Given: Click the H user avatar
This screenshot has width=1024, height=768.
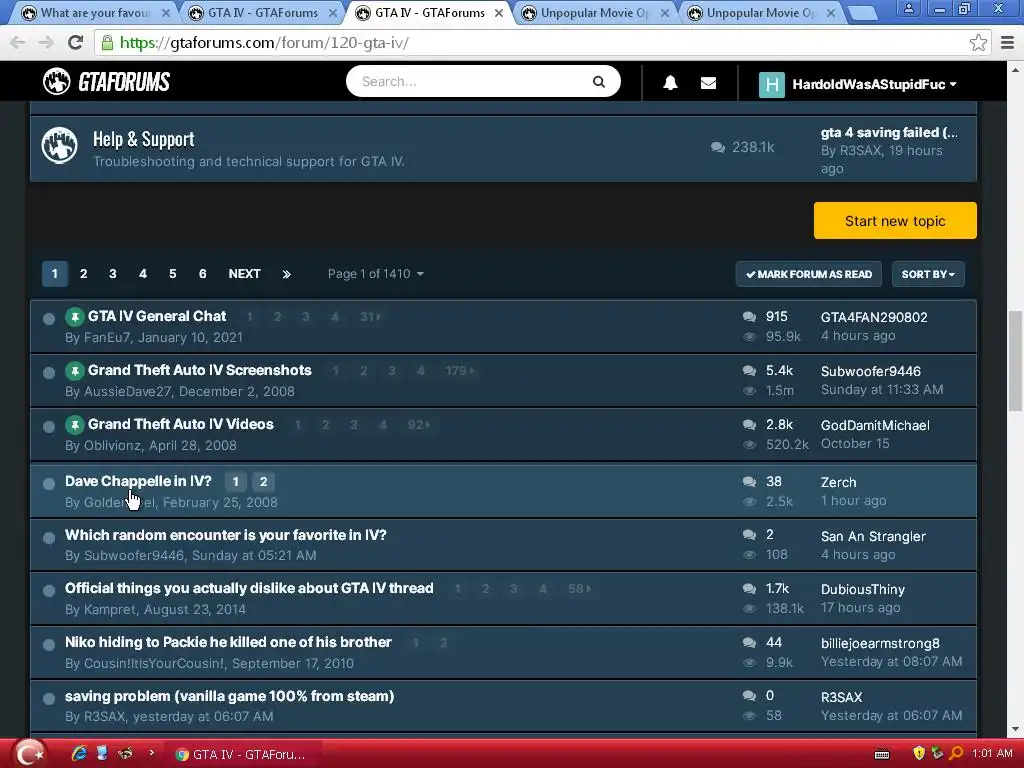Looking at the screenshot, I should pyautogui.click(x=771, y=84).
